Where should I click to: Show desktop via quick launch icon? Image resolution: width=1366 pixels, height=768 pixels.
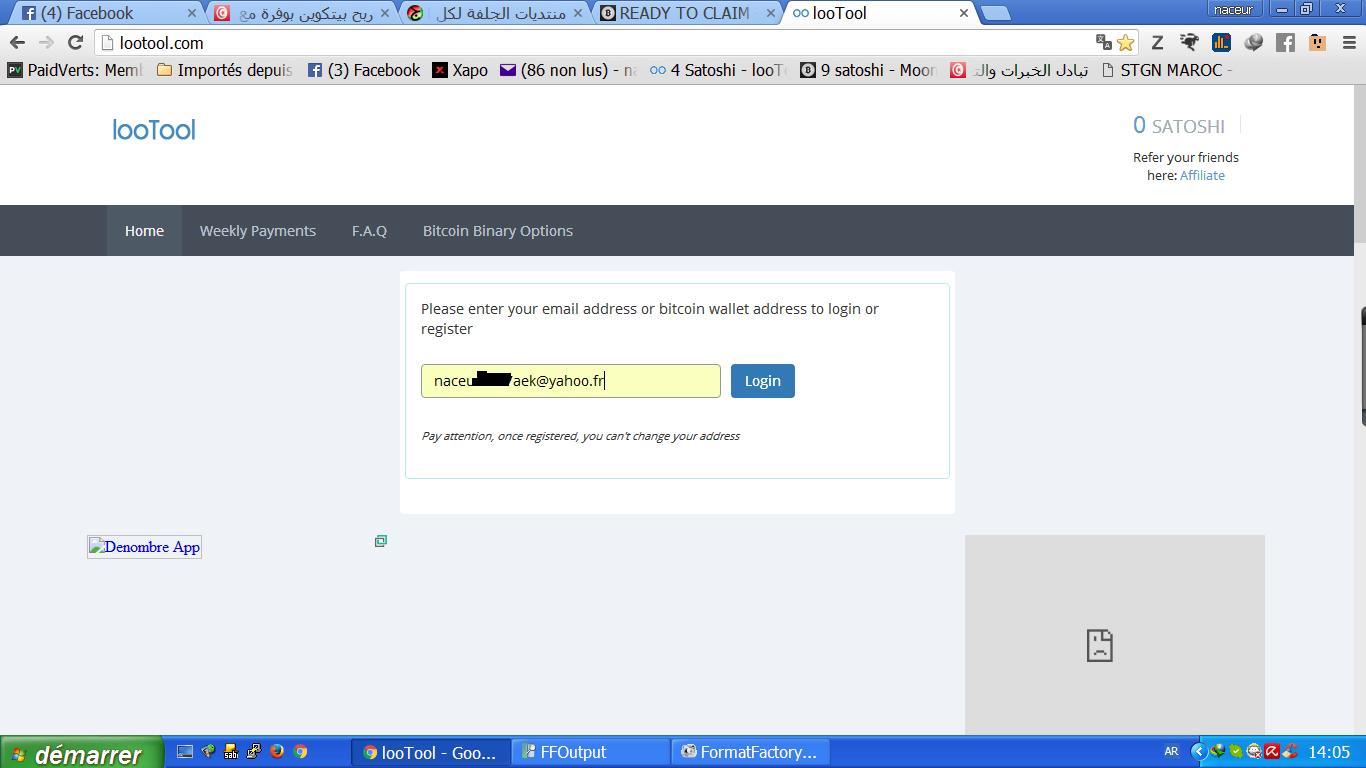click(185, 752)
